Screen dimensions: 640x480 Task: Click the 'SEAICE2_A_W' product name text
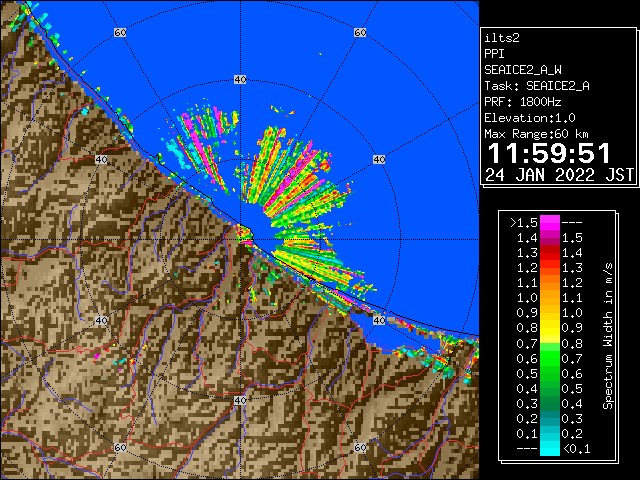pyautogui.click(x=523, y=70)
